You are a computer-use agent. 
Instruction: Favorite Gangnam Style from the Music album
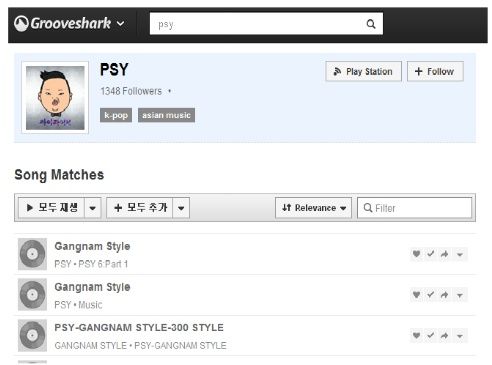[416, 295]
